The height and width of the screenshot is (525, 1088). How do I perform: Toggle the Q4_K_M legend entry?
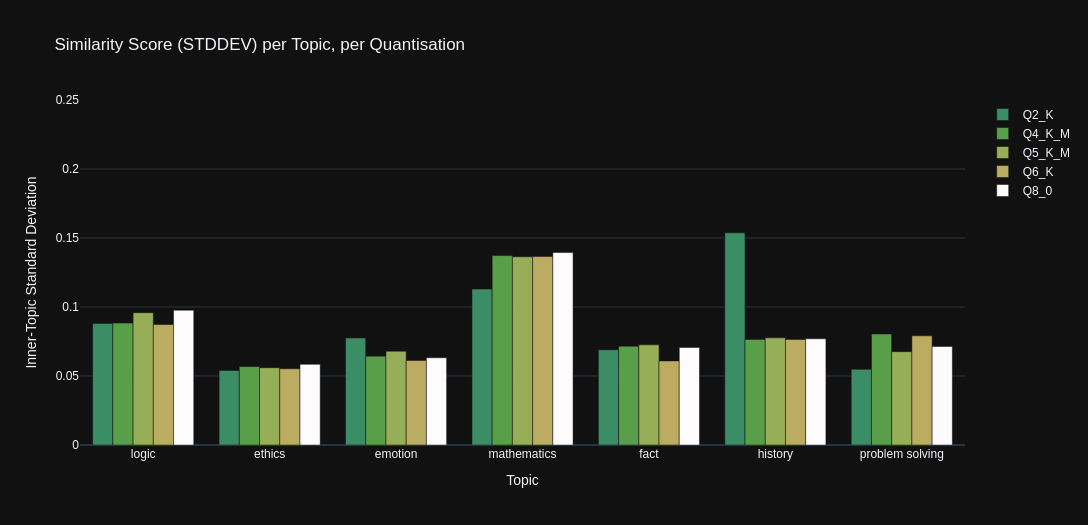coord(1034,134)
